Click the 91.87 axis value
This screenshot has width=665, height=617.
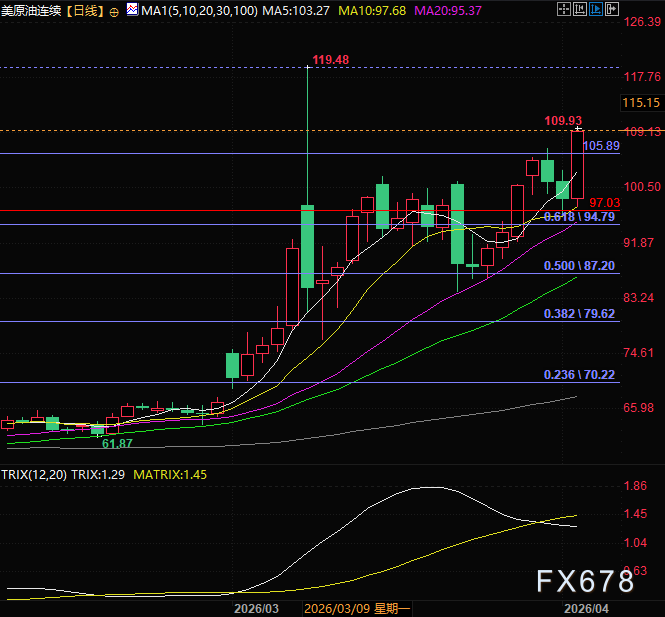click(639, 243)
